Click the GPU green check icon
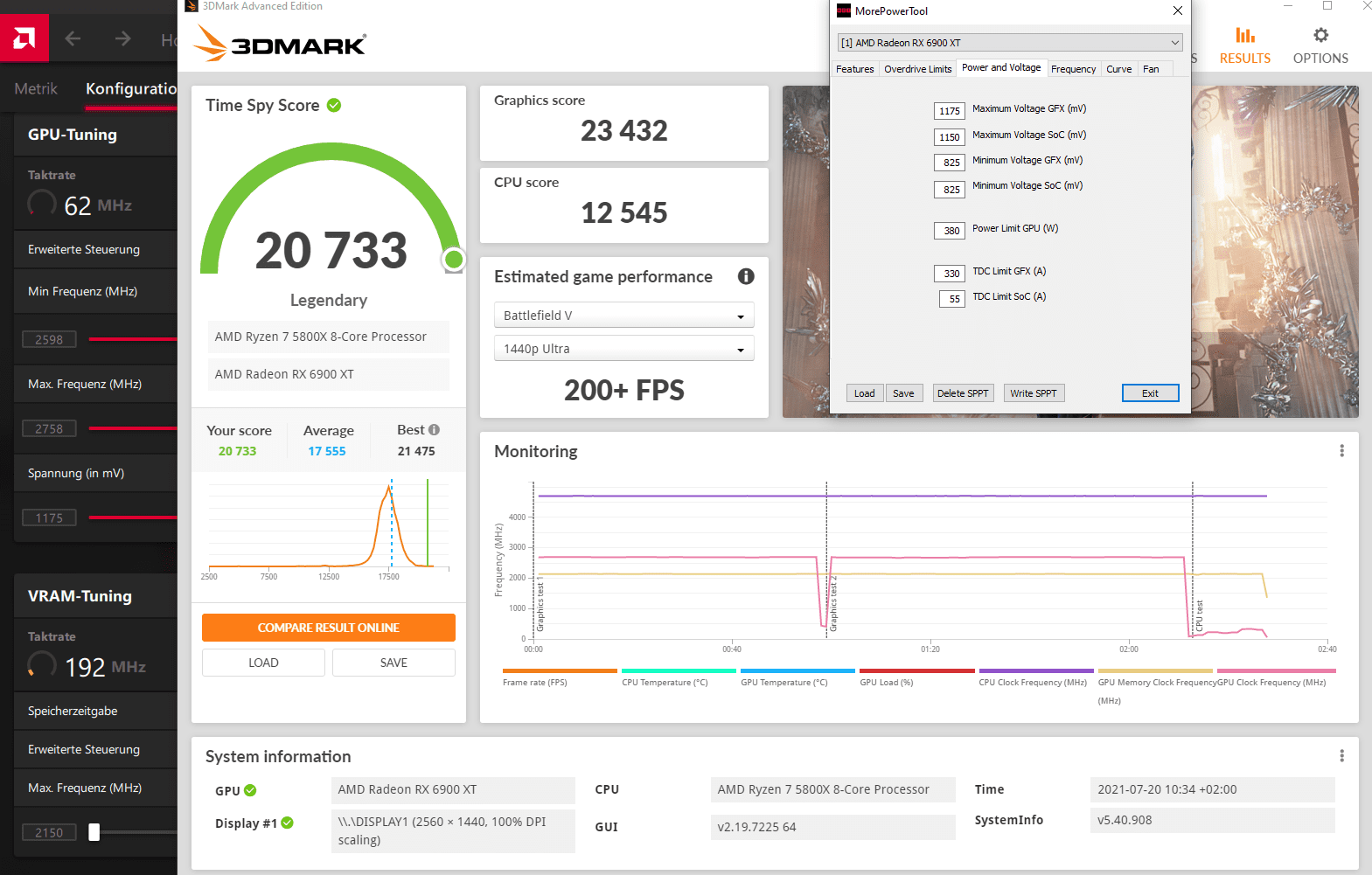This screenshot has width=1372, height=875. [x=250, y=790]
